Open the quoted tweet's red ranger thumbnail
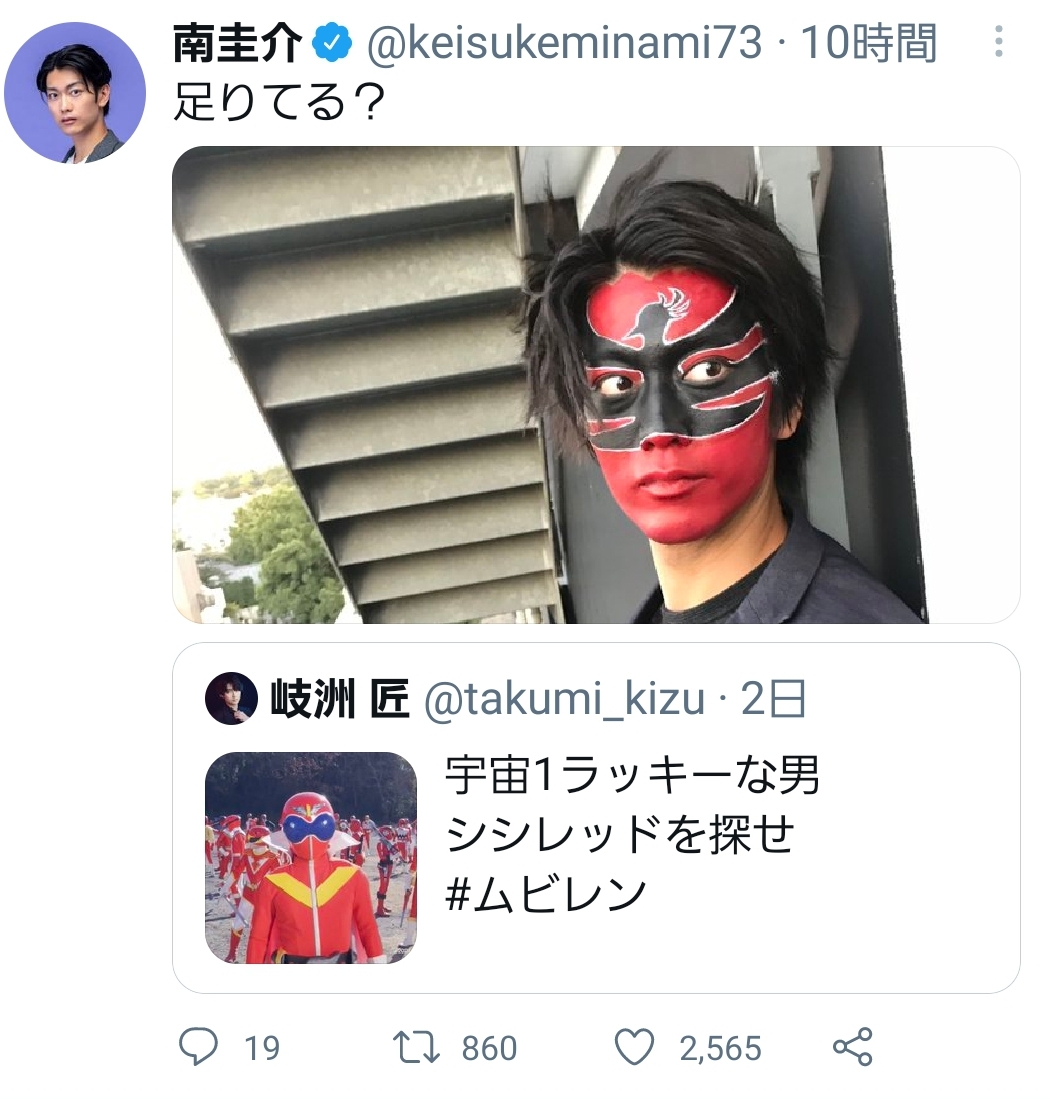This screenshot has height=1099, width=1052. tap(311, 857)
